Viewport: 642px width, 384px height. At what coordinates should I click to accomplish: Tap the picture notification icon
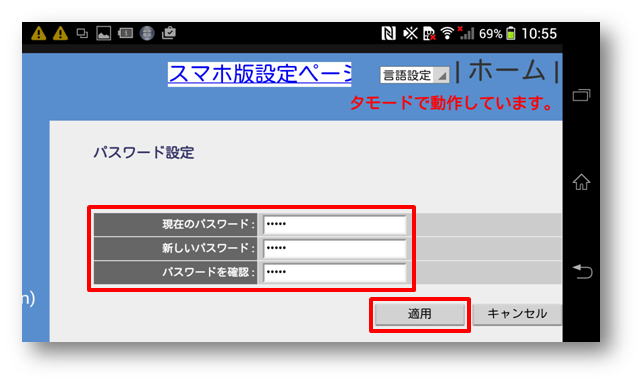pyautogui.click(x=104, y=33)
